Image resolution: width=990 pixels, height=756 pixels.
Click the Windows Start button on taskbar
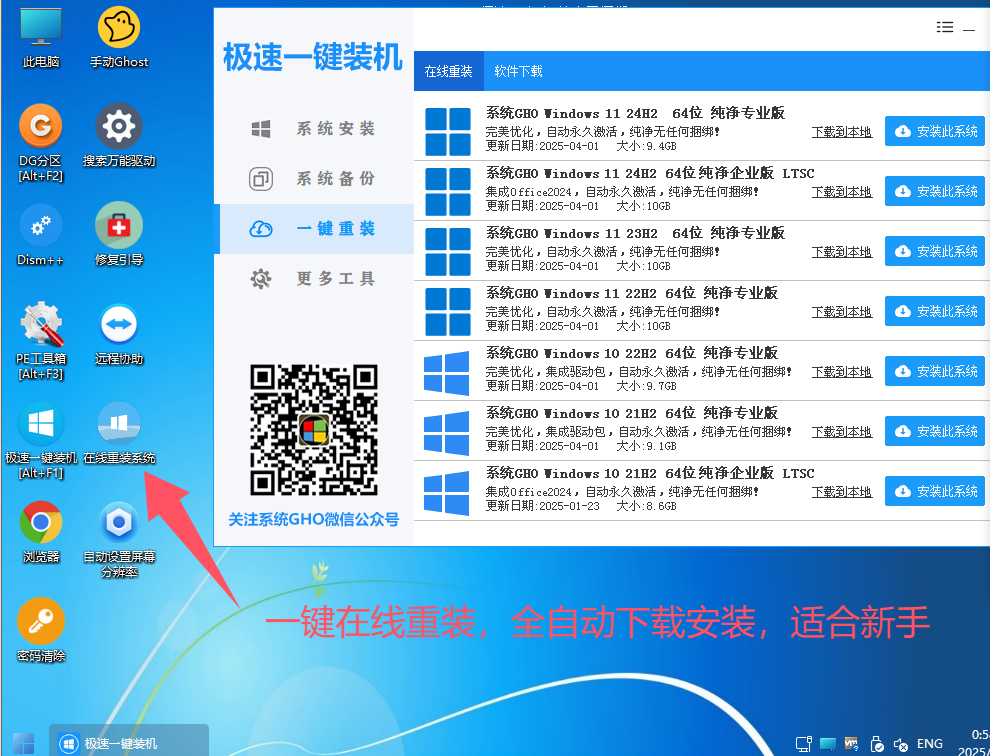23,743
